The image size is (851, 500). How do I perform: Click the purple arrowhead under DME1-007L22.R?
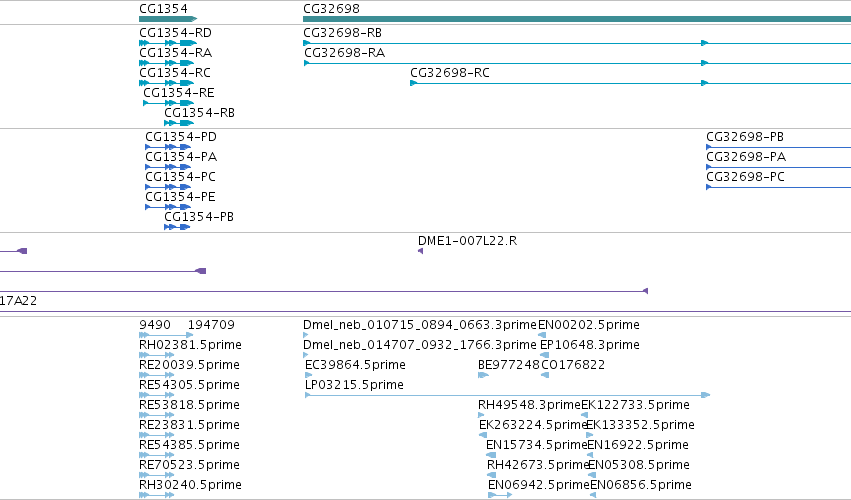point(421,251)
